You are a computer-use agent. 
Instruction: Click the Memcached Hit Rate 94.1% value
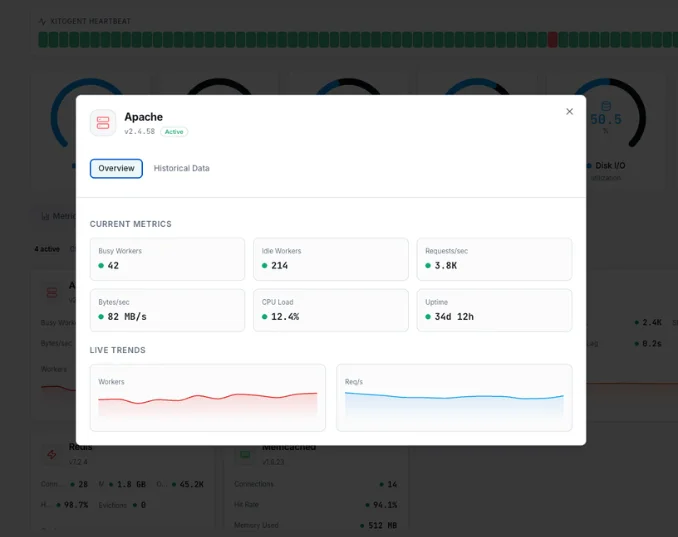385,505
